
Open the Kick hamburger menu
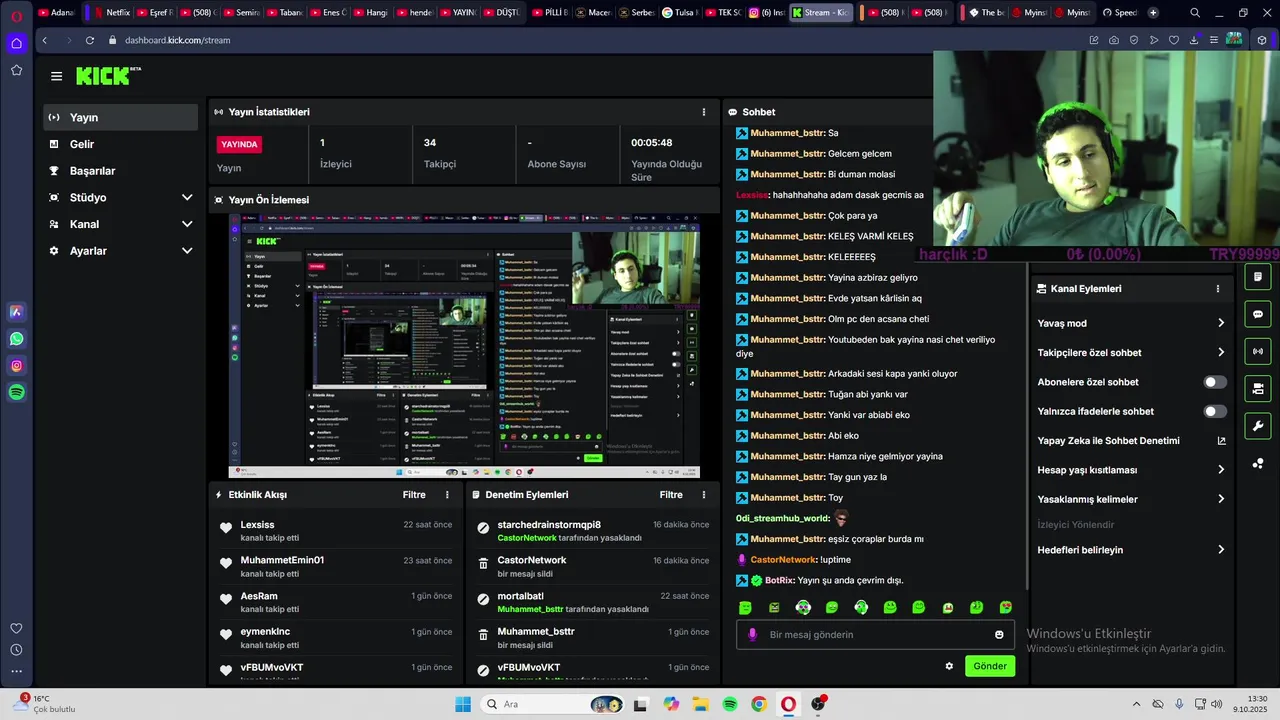56,76
